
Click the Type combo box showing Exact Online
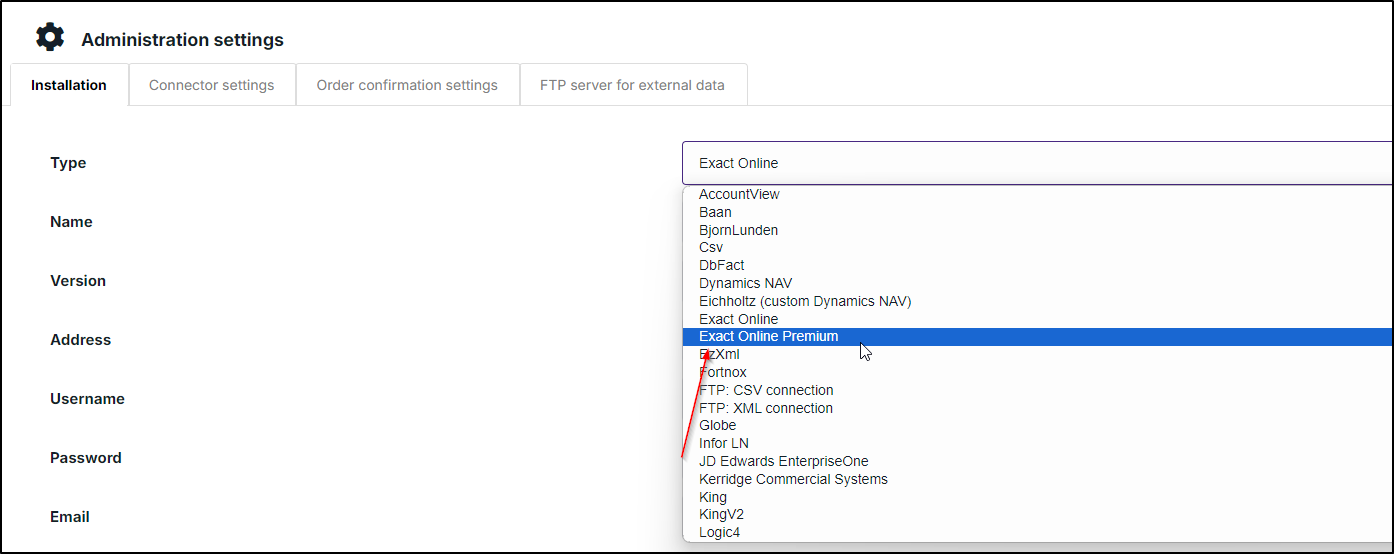(1037, 163)
